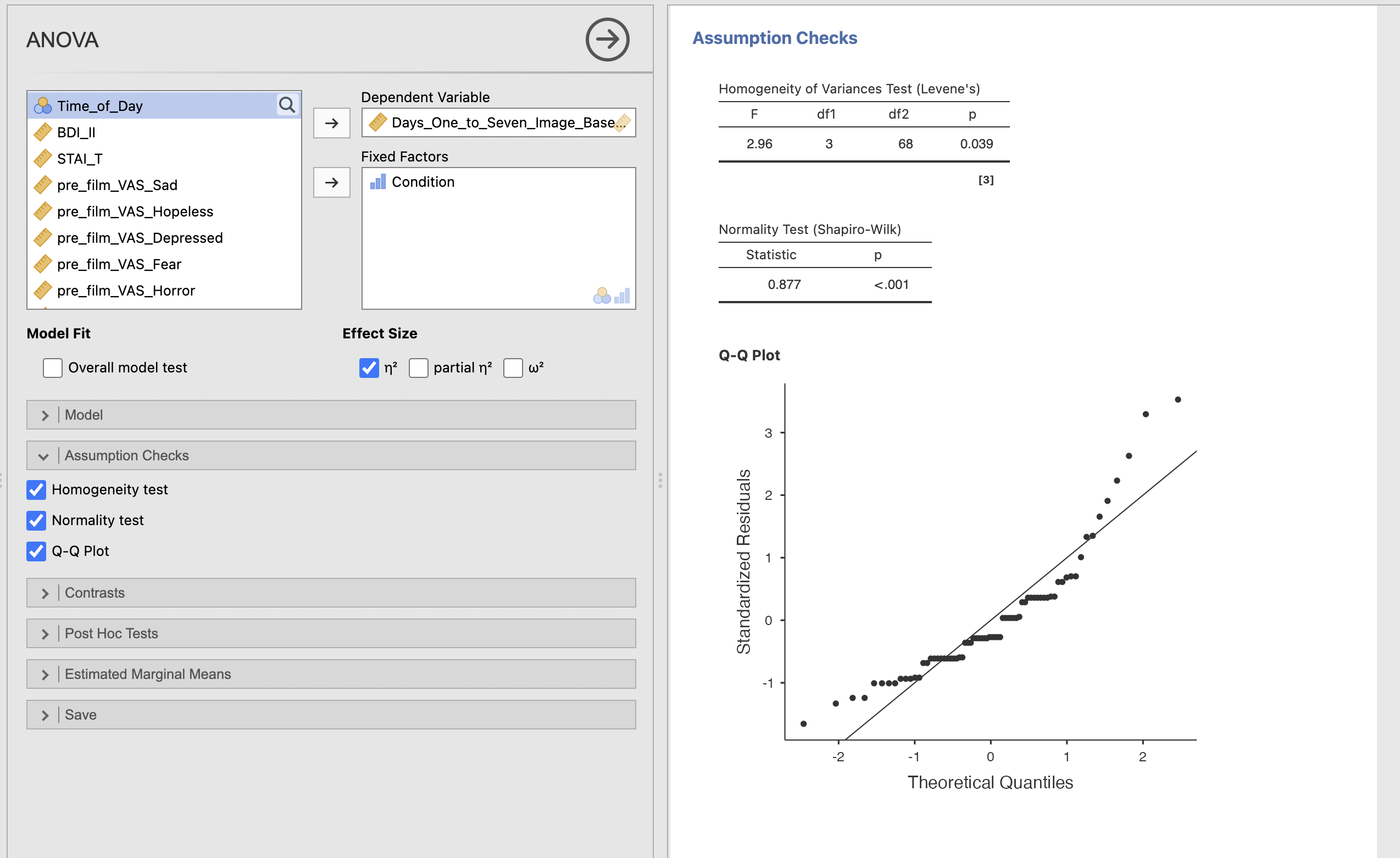Click the ruler icon beside pre_film_VAS_Hopeless
This screenshot has width=1400, height=858.
click(x=43, y=211)
